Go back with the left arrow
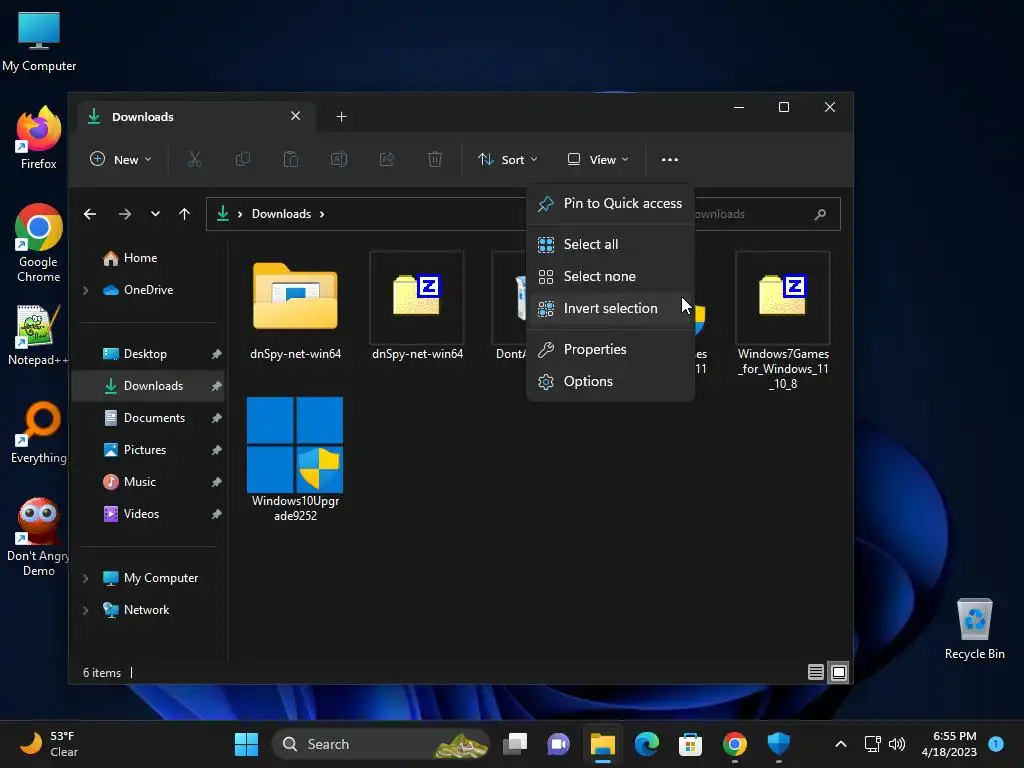Viewport: 1024px width, 768px height. point(90,214)
